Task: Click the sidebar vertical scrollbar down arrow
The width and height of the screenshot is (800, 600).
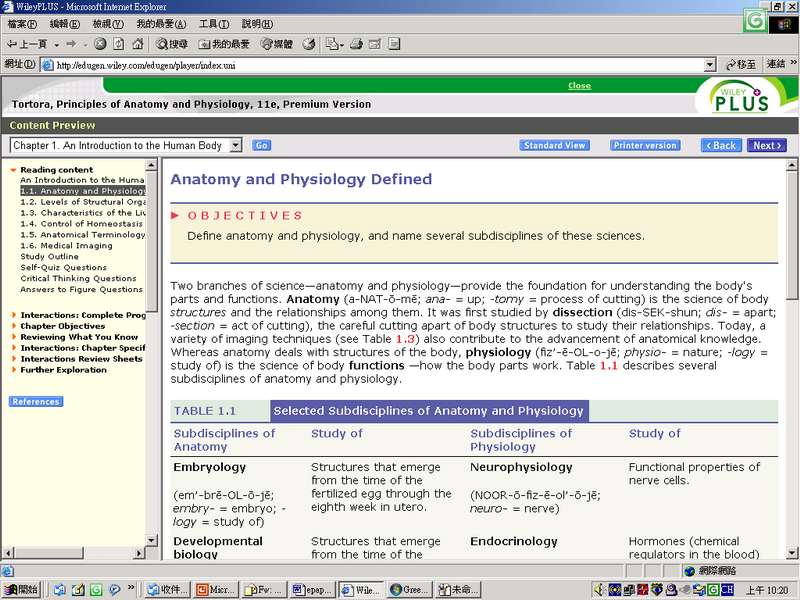Action: tap(151, 540)
